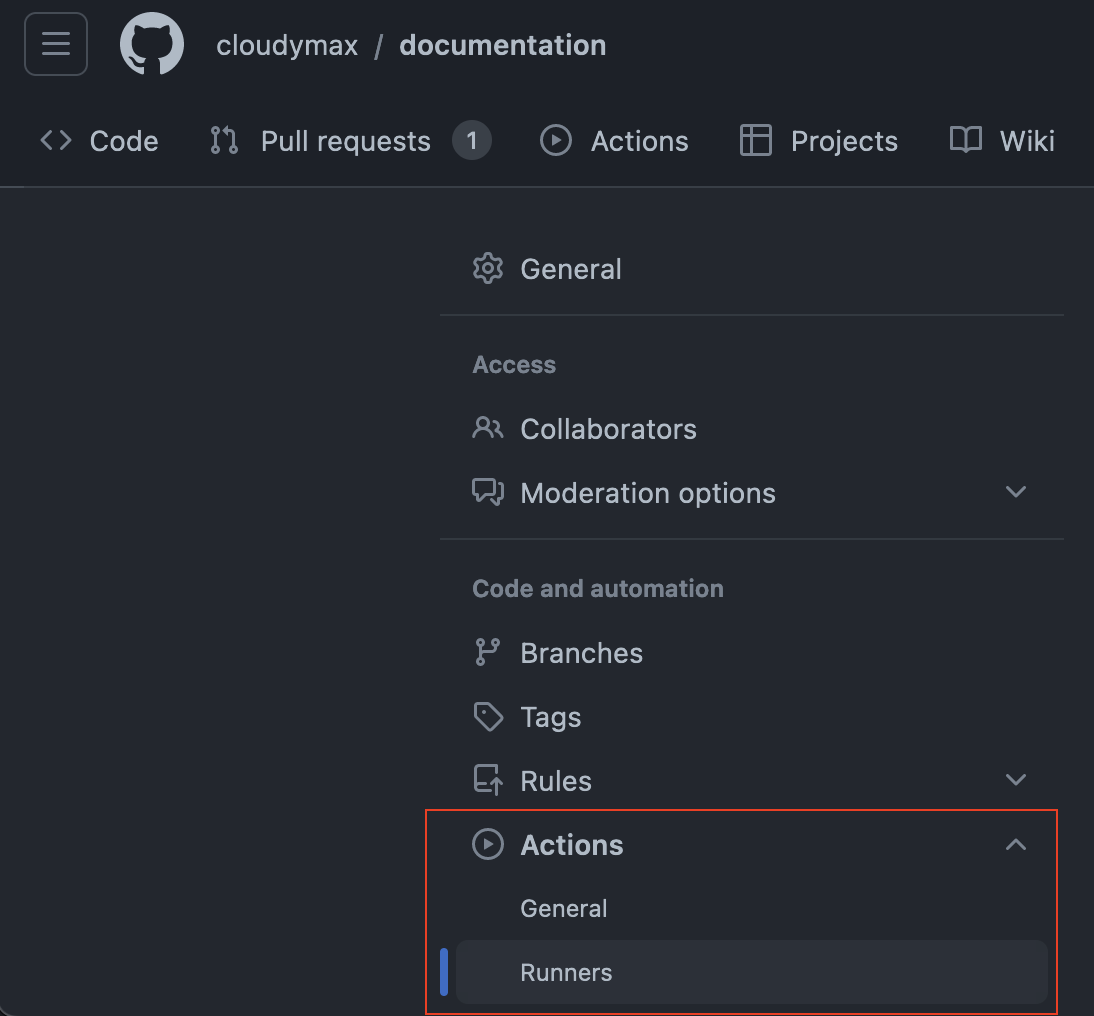Expand the Rules section chevron
Image resolution: width=1094 pixels, height=1016 pixels.
pyautogui.click(x=1016, y=780)
